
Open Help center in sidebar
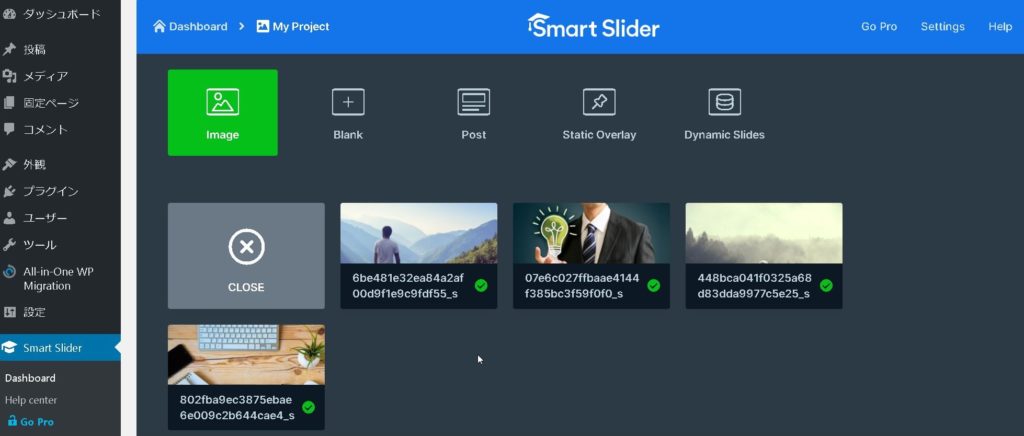30,400
